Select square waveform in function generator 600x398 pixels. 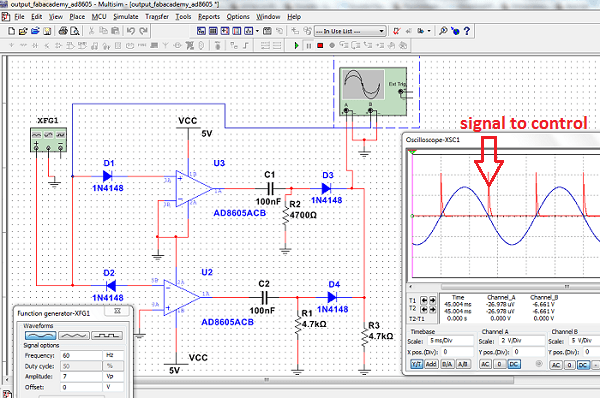(107, 336)
